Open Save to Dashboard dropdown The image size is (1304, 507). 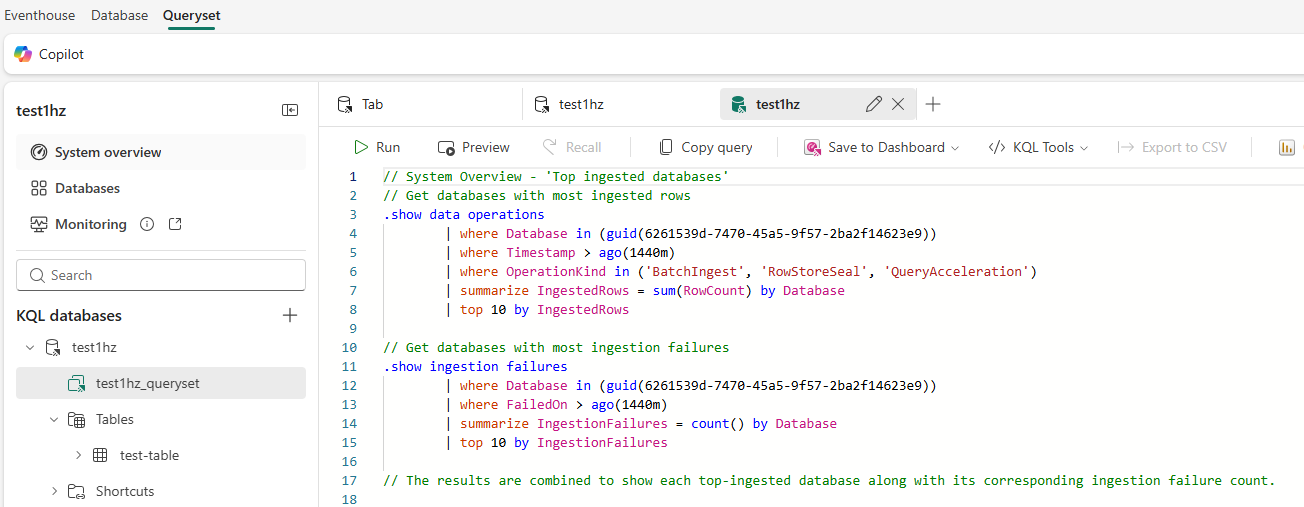881,147
